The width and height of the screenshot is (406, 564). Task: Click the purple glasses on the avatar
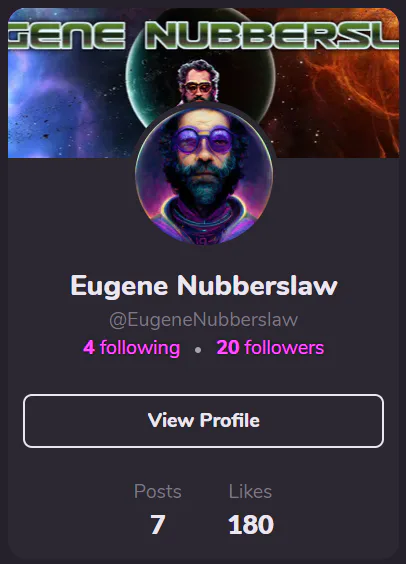click(x=204, y=140)
